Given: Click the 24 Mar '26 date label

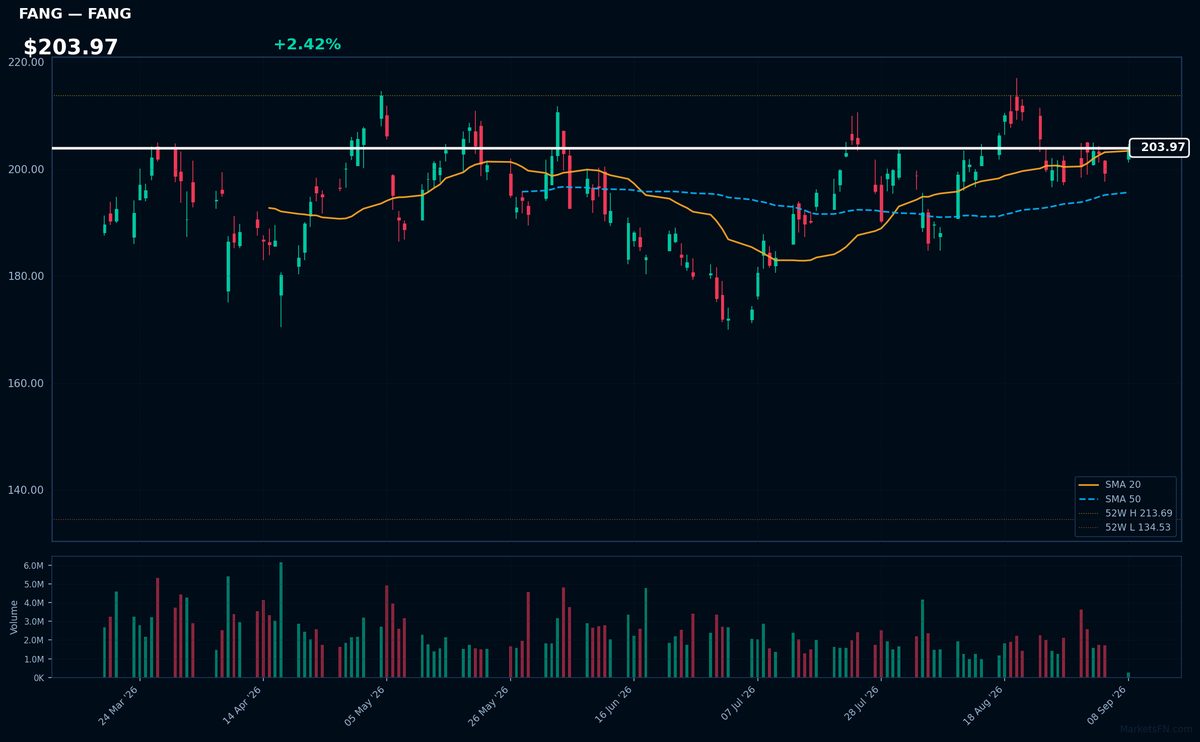Looking at the screenshot, I should point(119,705).
